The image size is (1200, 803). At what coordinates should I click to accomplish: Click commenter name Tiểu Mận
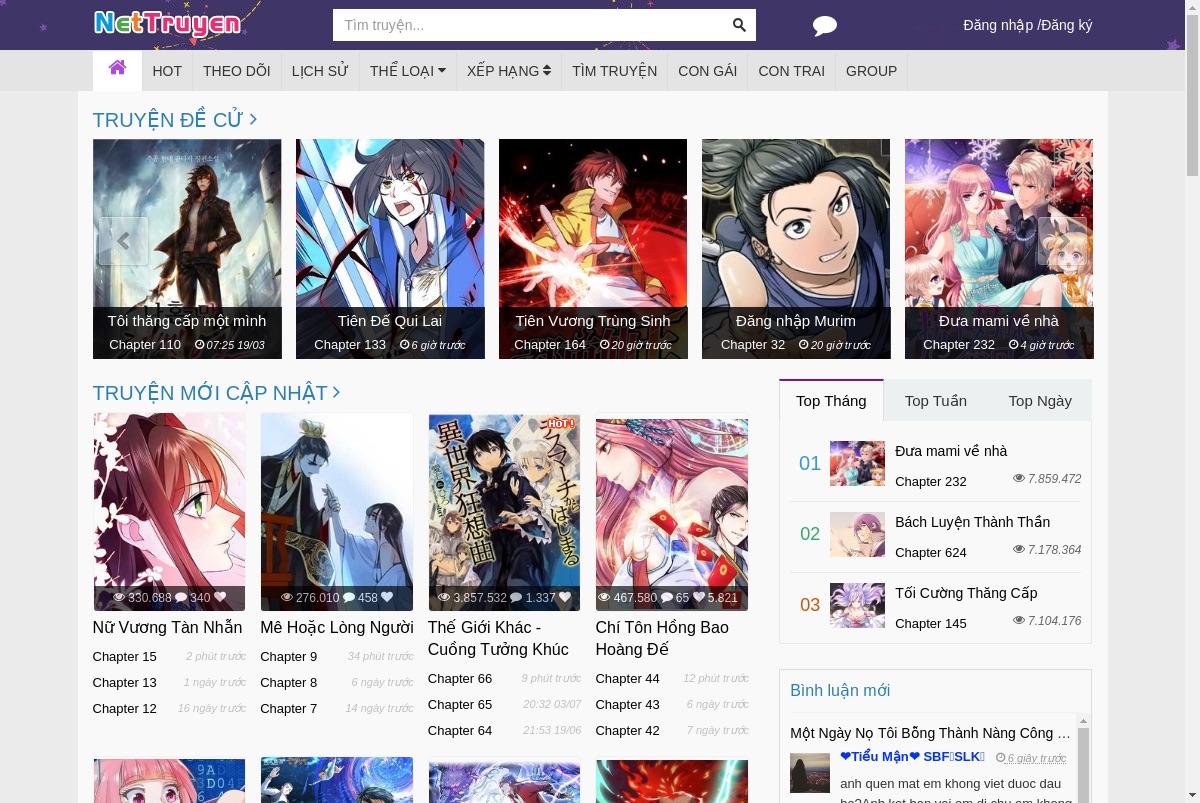(x=913, y=757)
